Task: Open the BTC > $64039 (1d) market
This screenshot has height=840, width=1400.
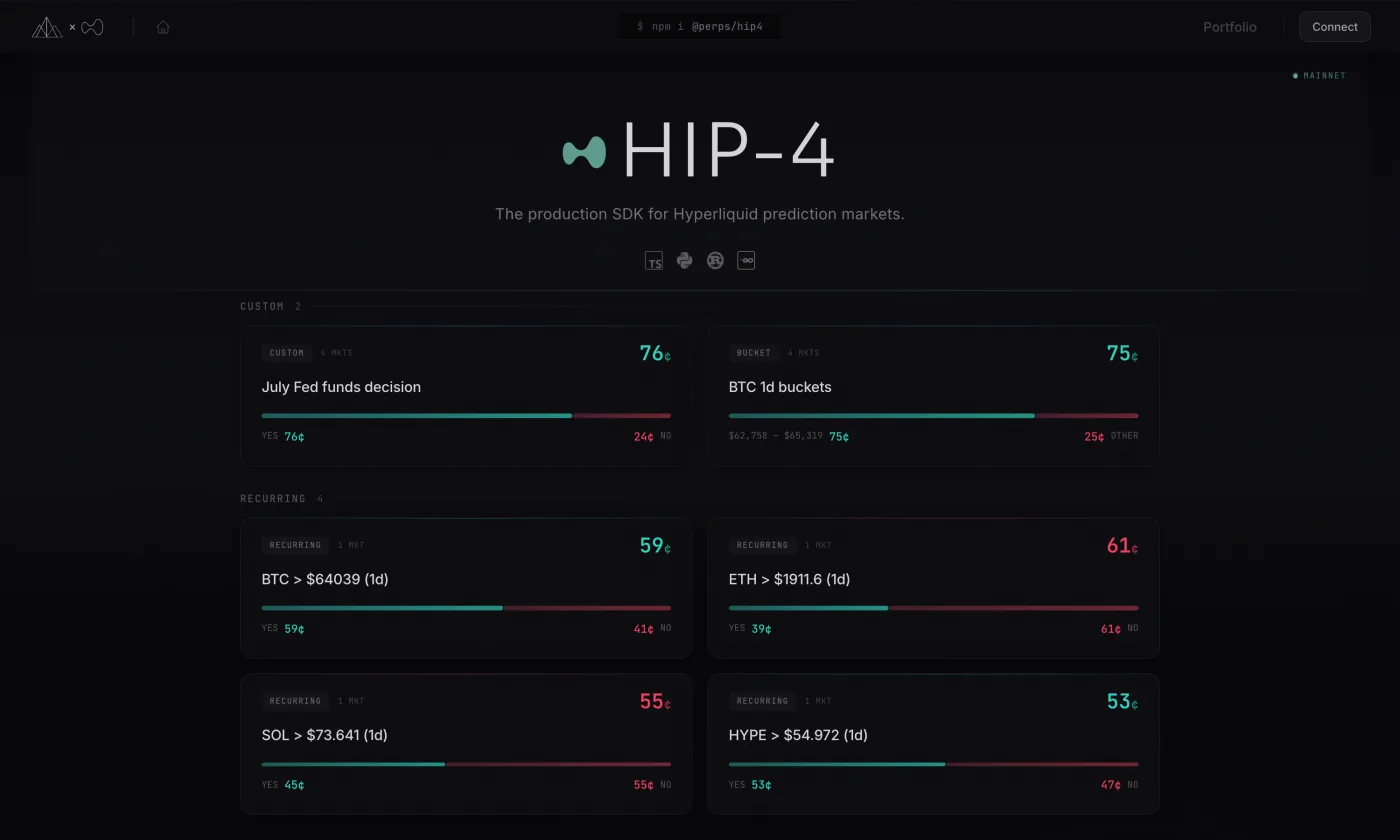Action: (466, 588)
